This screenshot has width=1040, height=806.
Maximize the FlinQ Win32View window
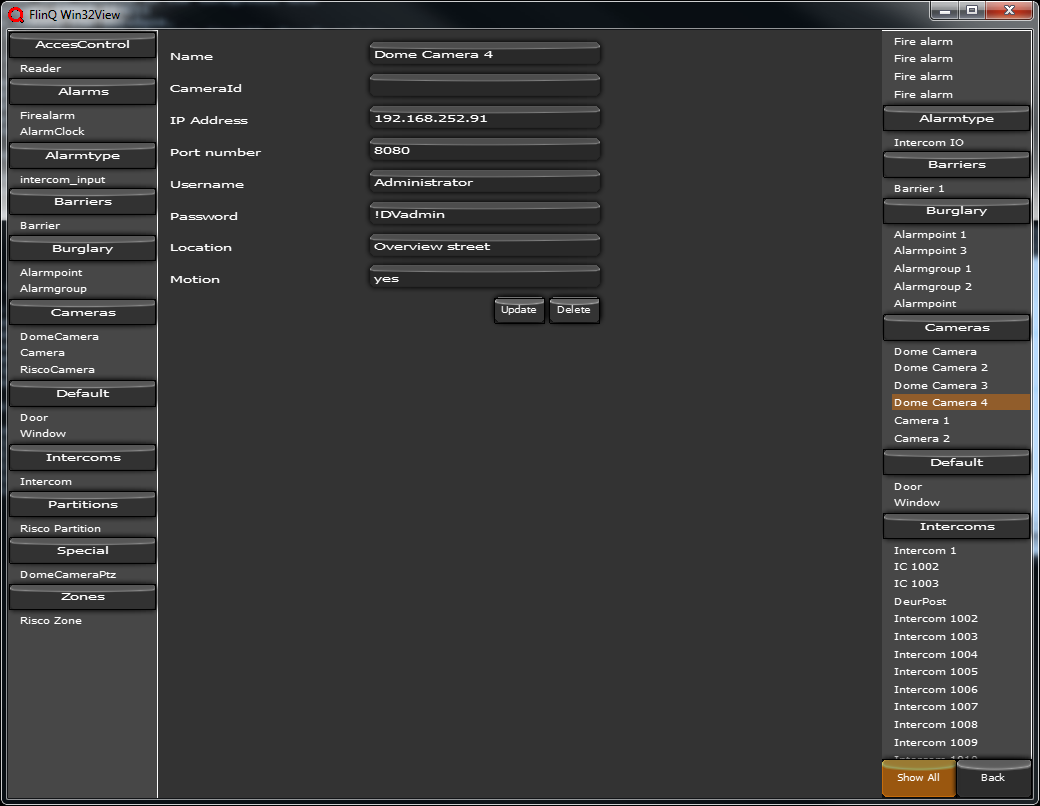[972, 11]
